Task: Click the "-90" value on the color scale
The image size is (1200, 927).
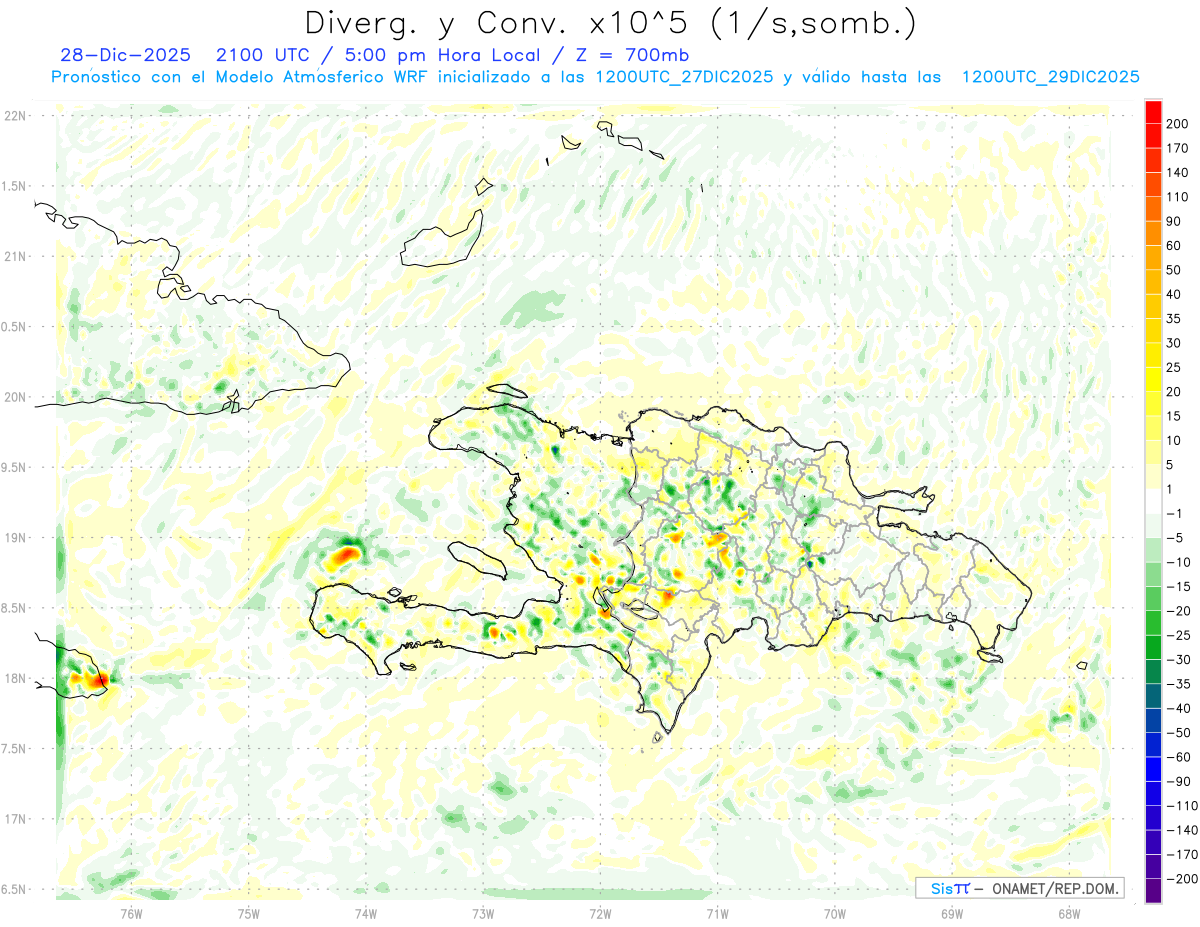Action: (x=1177, y=781)
